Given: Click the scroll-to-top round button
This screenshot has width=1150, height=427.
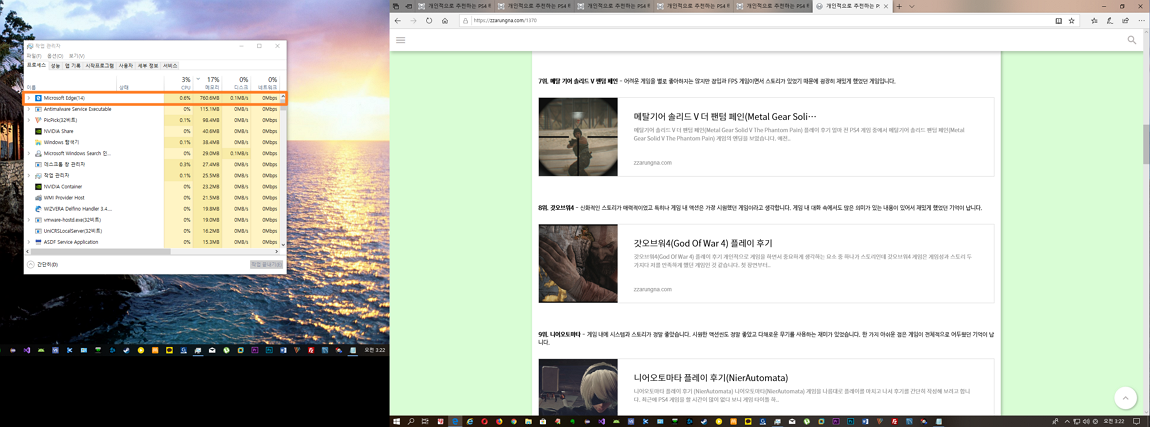Looking at the screenshot, I should (x=1125, y=397).
